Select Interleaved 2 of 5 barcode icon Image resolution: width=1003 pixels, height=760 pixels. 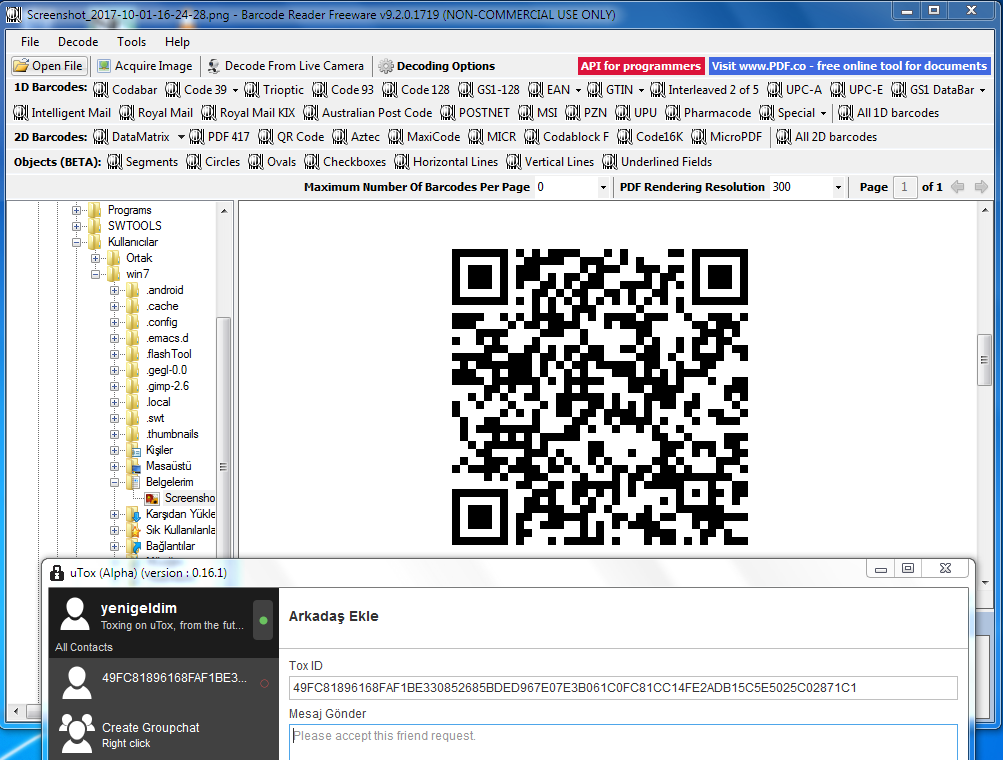(x=658, y=90)
